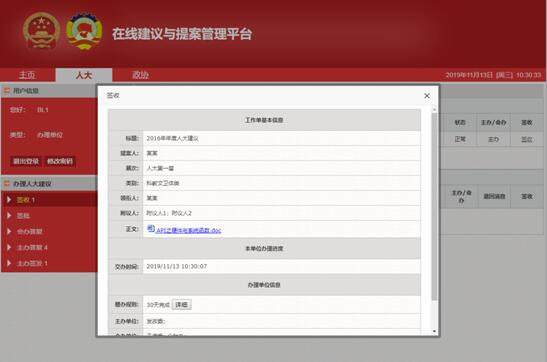Viewport: 547px width, 362px height.
Task: Close the 签收 dialog with the X
Action: click(427, 96)
